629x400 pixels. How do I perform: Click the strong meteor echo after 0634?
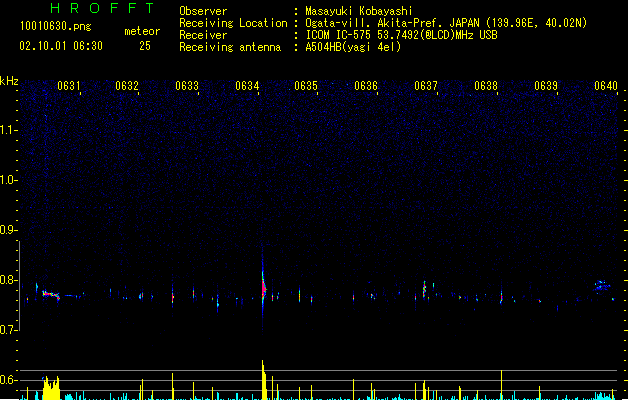pyautogui.click(x=263, y=289)
